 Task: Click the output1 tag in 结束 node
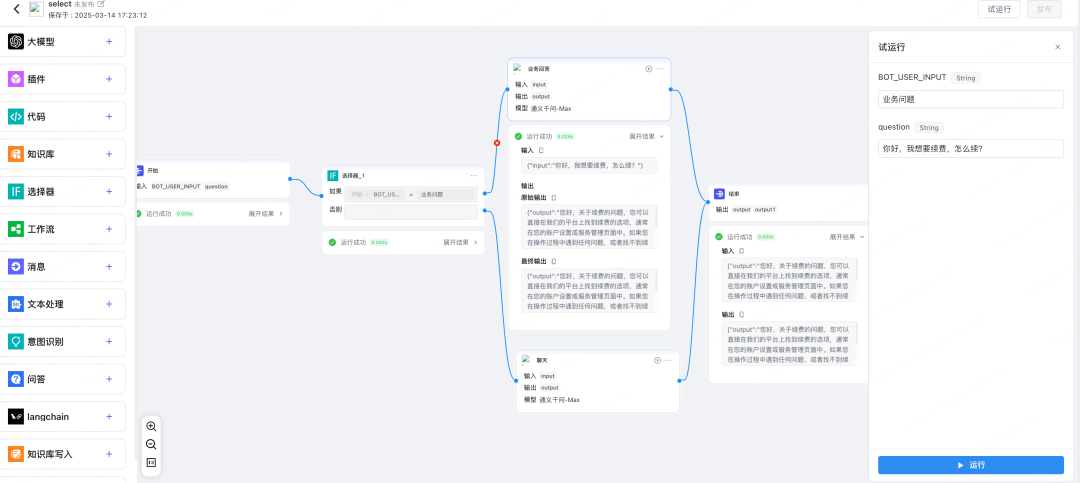coord(765,209)
